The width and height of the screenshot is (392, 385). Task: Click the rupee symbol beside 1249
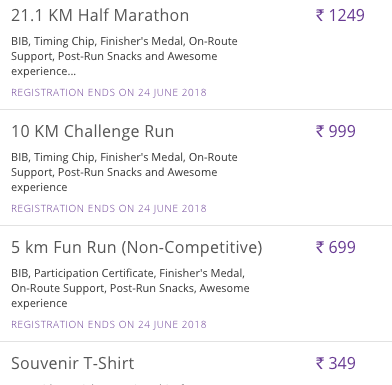tap(320, 15)
